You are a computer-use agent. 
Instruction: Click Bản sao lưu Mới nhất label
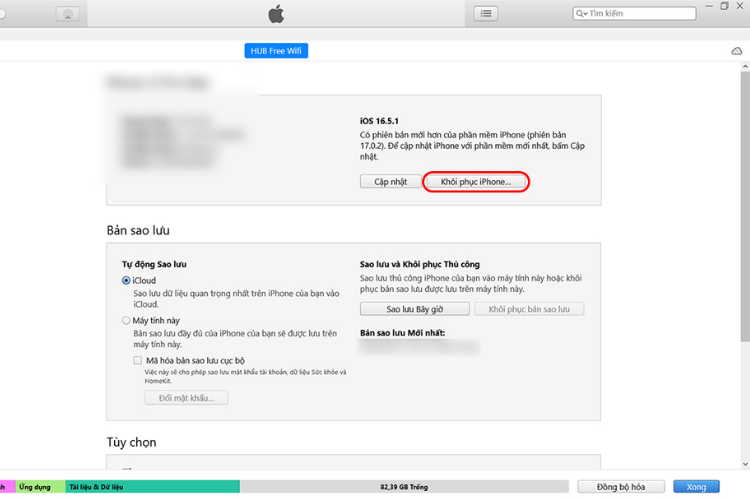pyautogui.click(x=402, y=333)
